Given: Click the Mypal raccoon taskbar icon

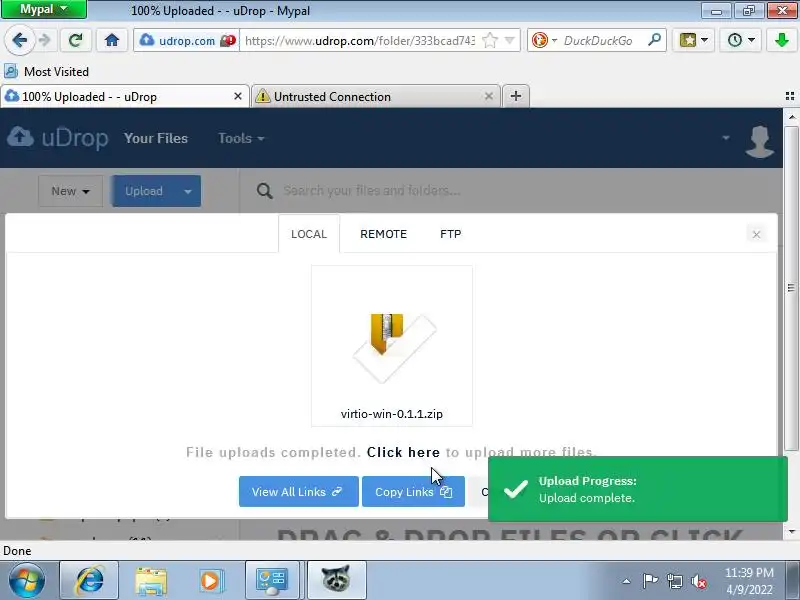Looking at the screenshot, I should point(335,580).
